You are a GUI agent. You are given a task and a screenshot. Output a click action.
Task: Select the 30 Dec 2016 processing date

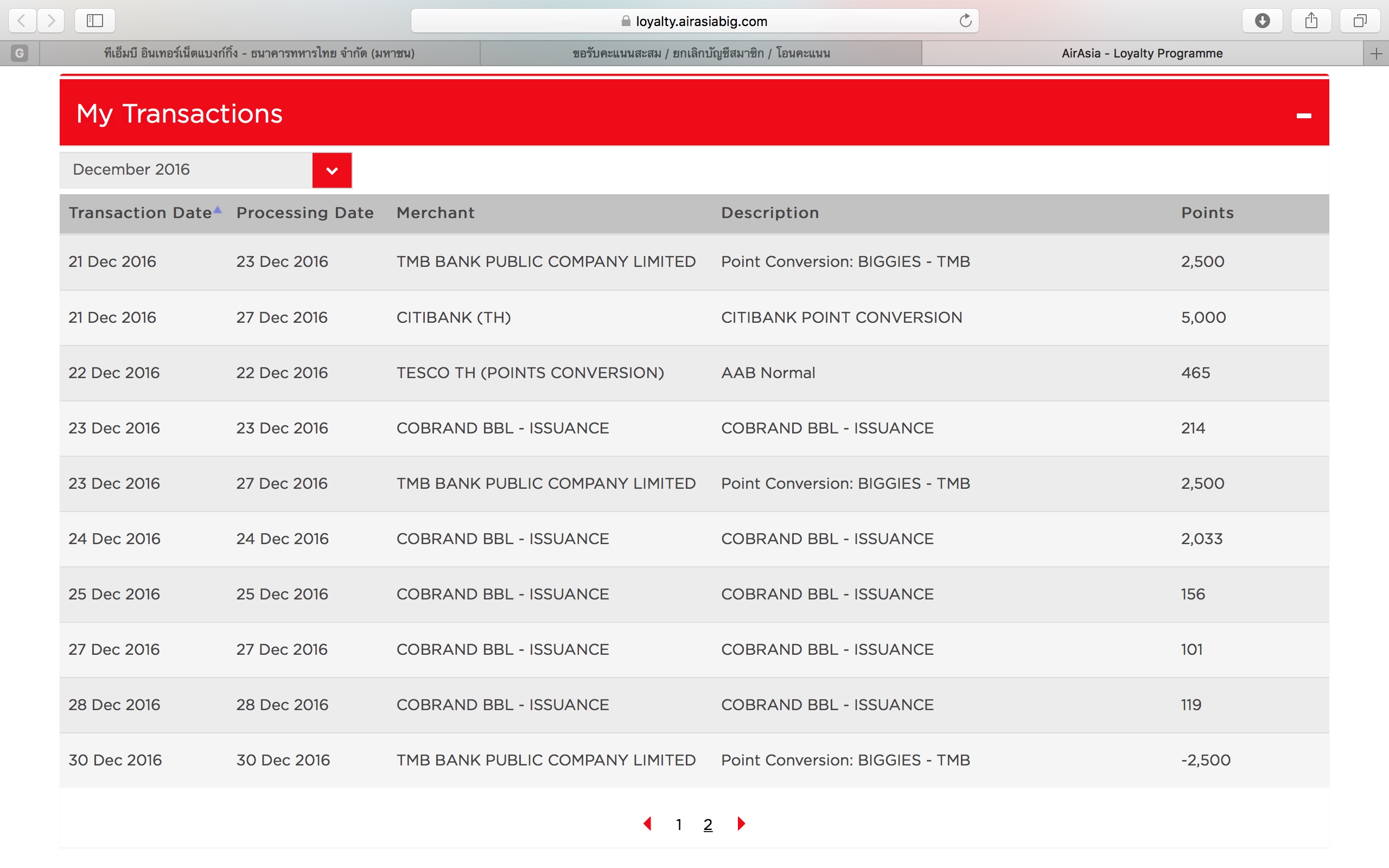click(x=283, y=759)
